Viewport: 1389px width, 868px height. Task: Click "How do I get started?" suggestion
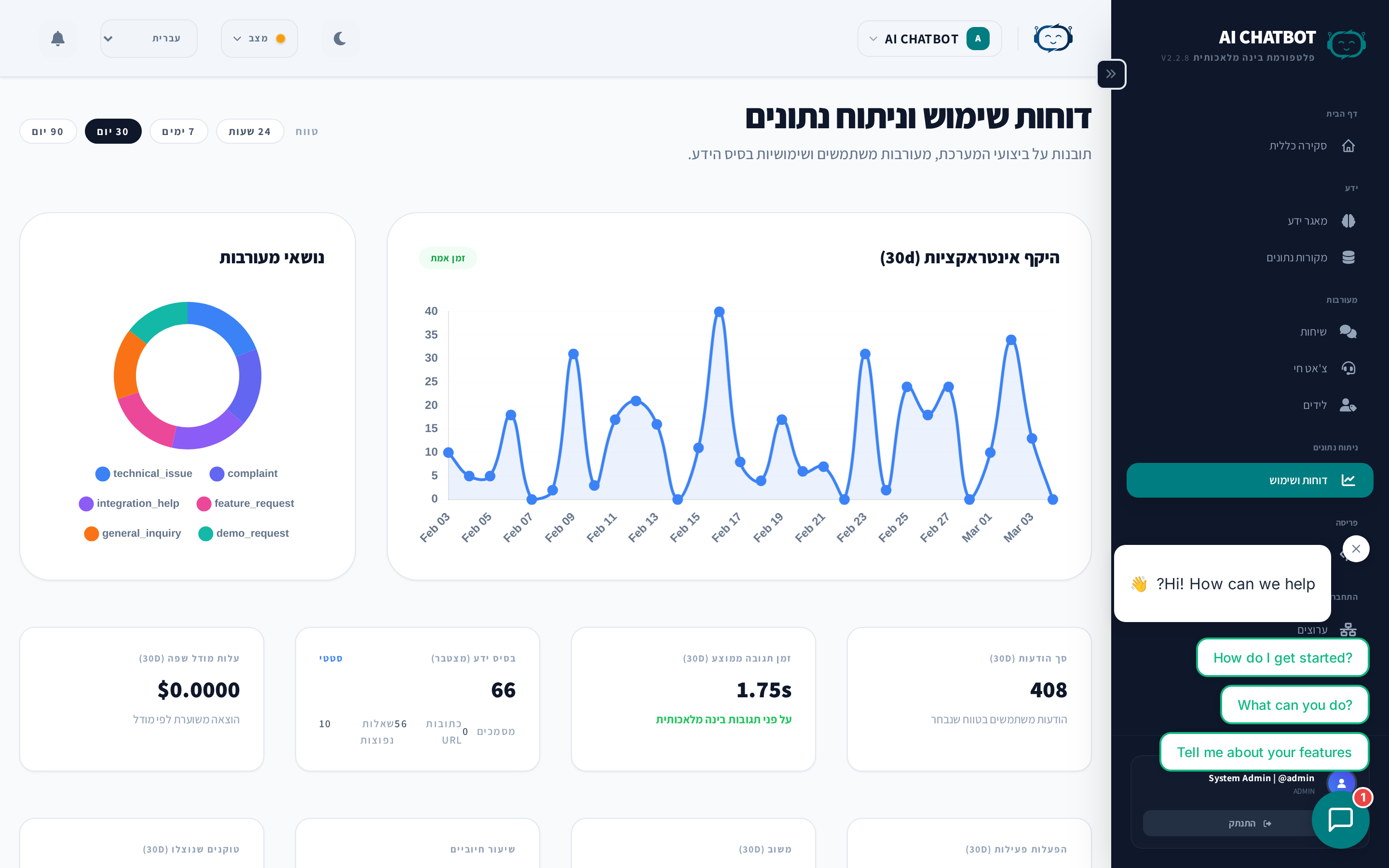pos(1282,658)
